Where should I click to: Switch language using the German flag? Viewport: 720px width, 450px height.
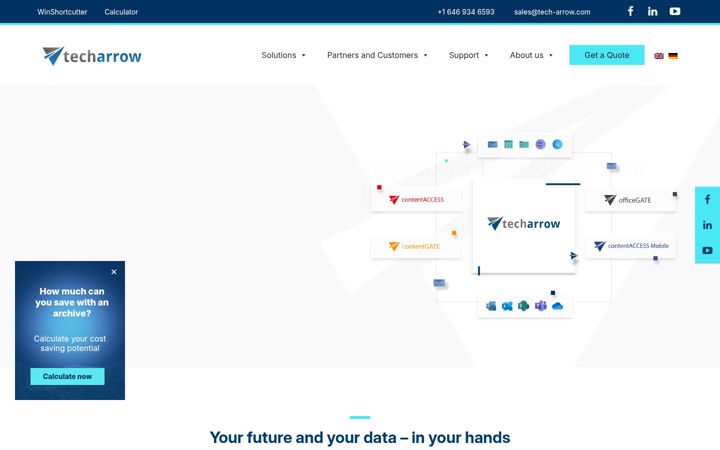[673, 56]
